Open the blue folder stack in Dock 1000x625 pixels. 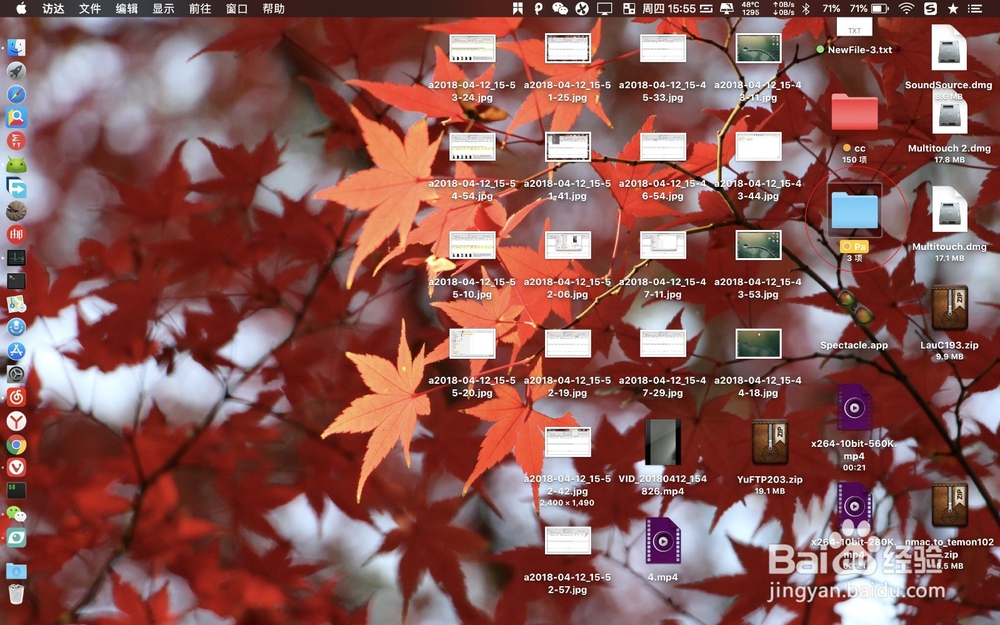point(17,570)
